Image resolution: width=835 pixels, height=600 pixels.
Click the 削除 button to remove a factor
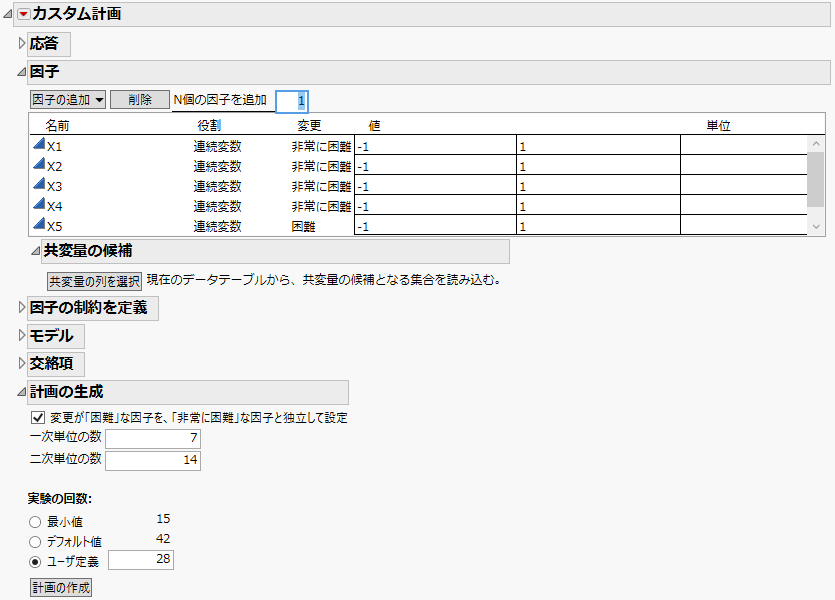click(139, 99)
